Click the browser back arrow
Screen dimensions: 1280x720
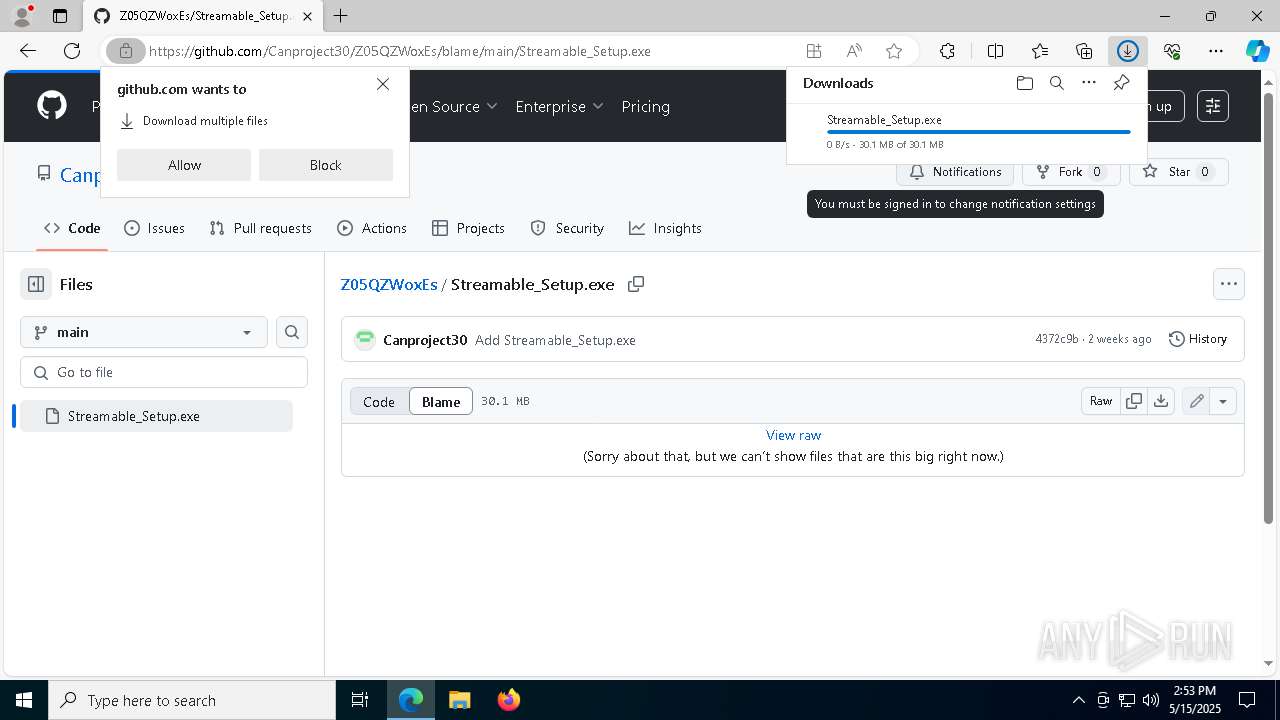click(28, 51)
